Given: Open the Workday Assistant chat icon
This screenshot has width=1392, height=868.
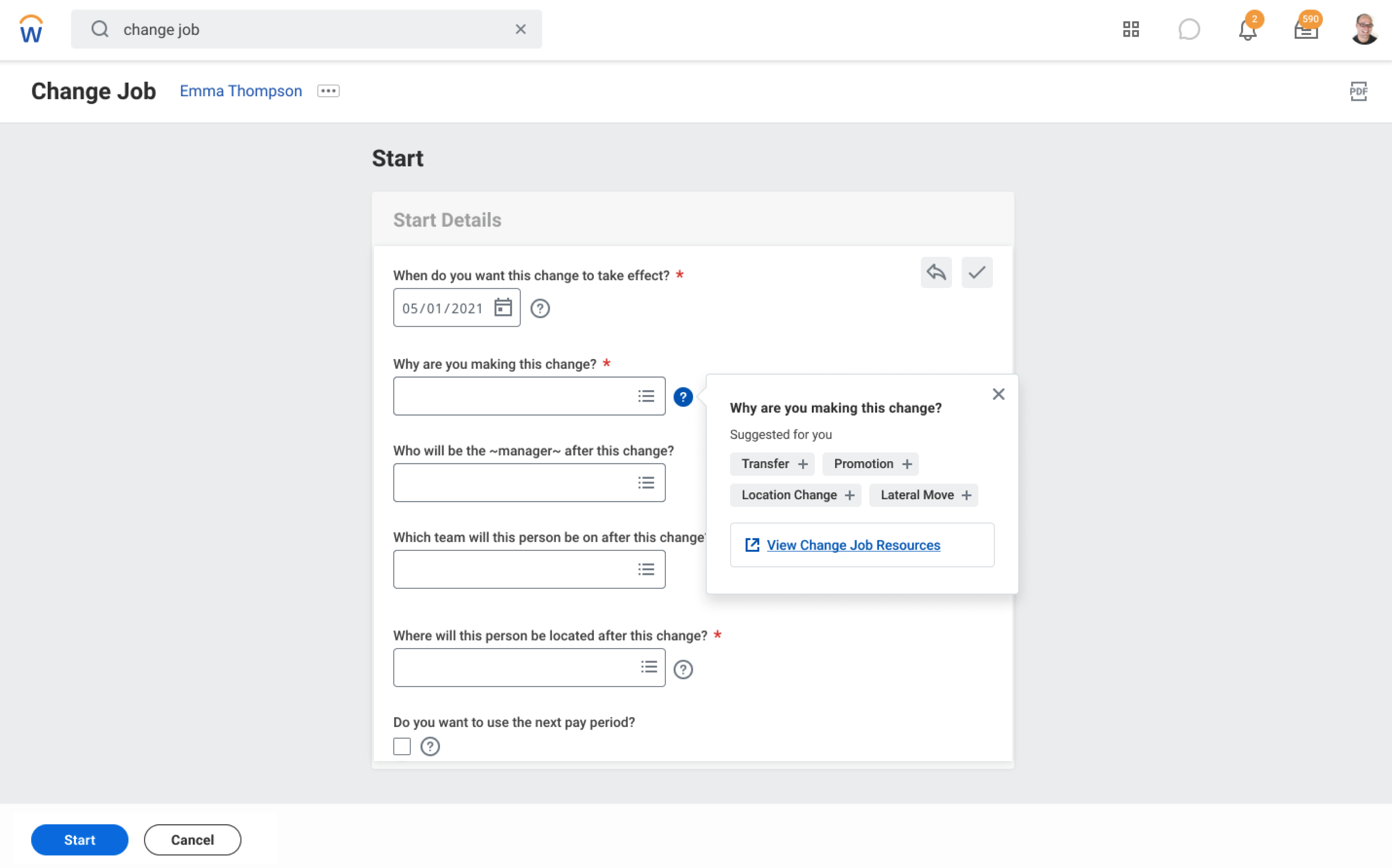Looking at the screenshot, I should (1189, 30).
